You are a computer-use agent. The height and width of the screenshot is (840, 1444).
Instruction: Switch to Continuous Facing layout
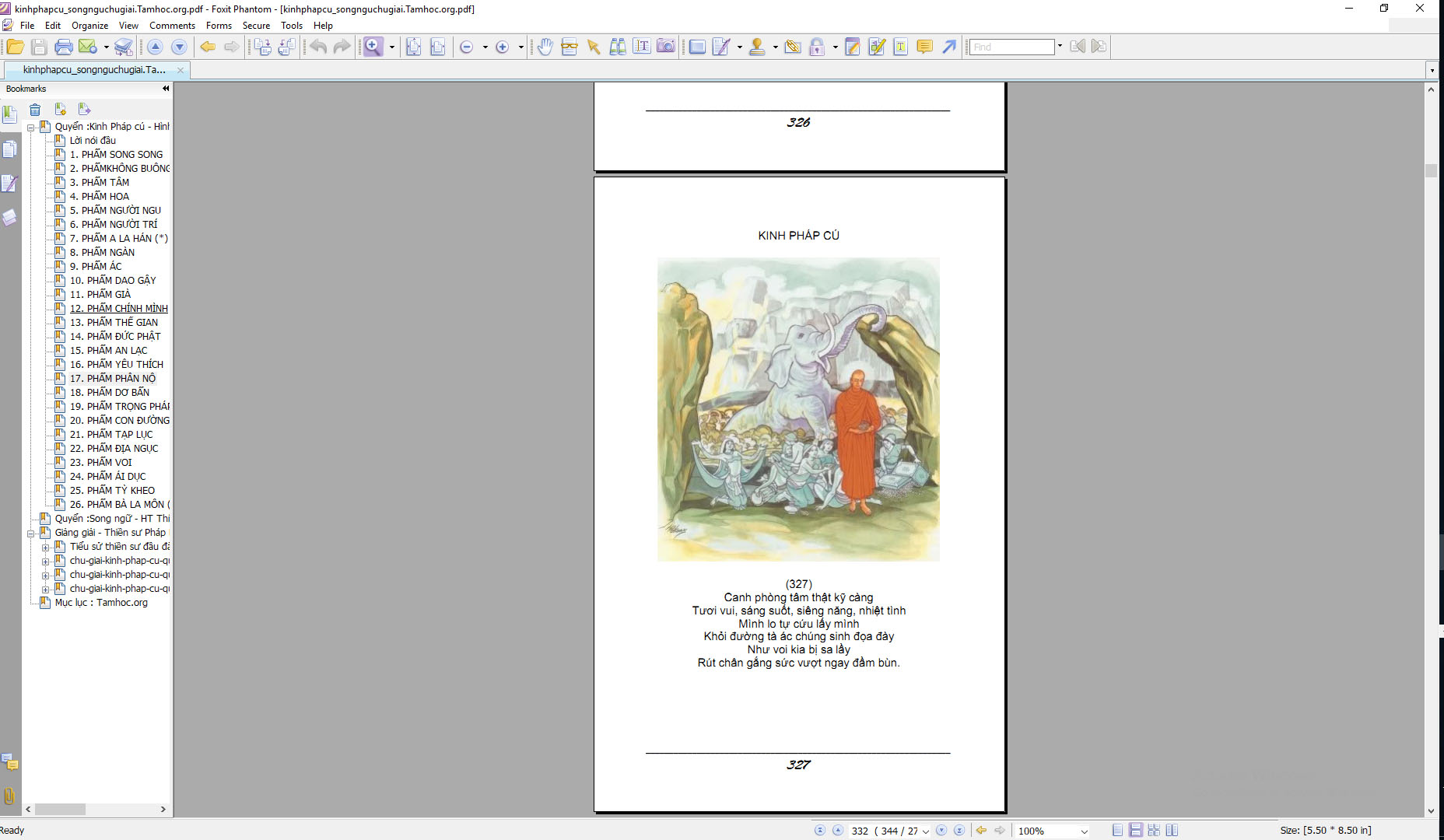point(1154,831)
